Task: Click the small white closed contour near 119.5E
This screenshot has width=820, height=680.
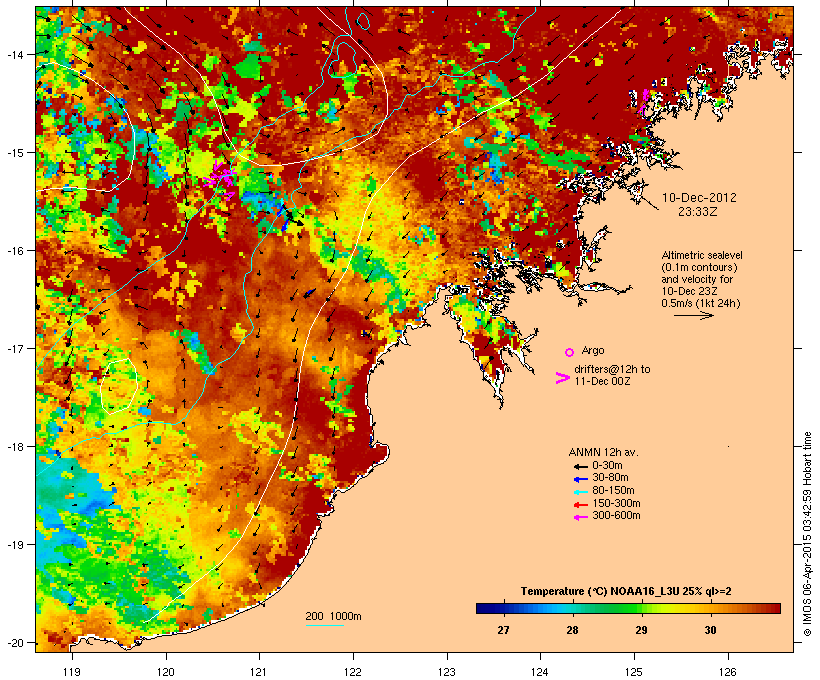Action: click(119, 387)
